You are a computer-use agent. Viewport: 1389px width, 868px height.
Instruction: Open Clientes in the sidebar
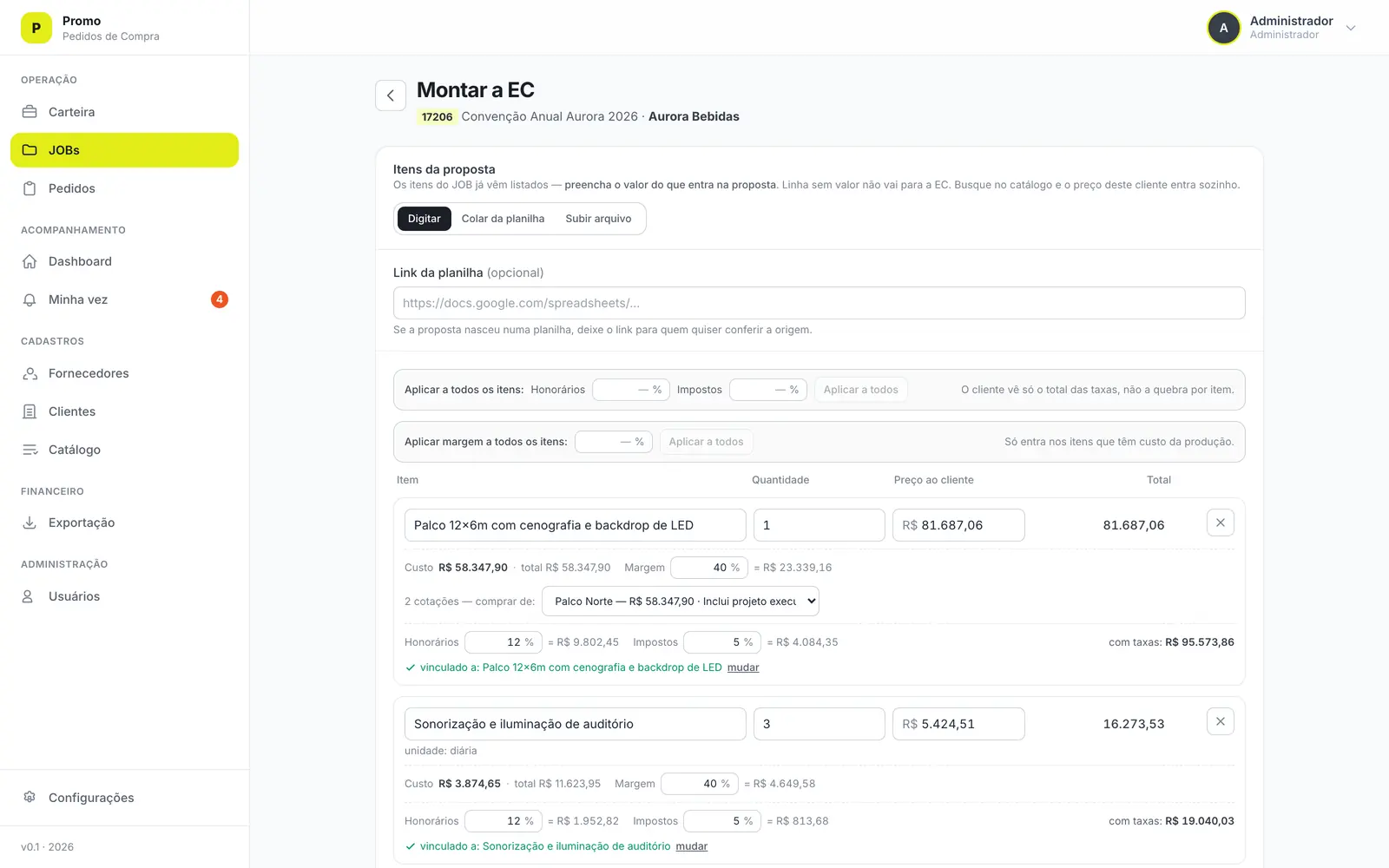tap(124, 411)
